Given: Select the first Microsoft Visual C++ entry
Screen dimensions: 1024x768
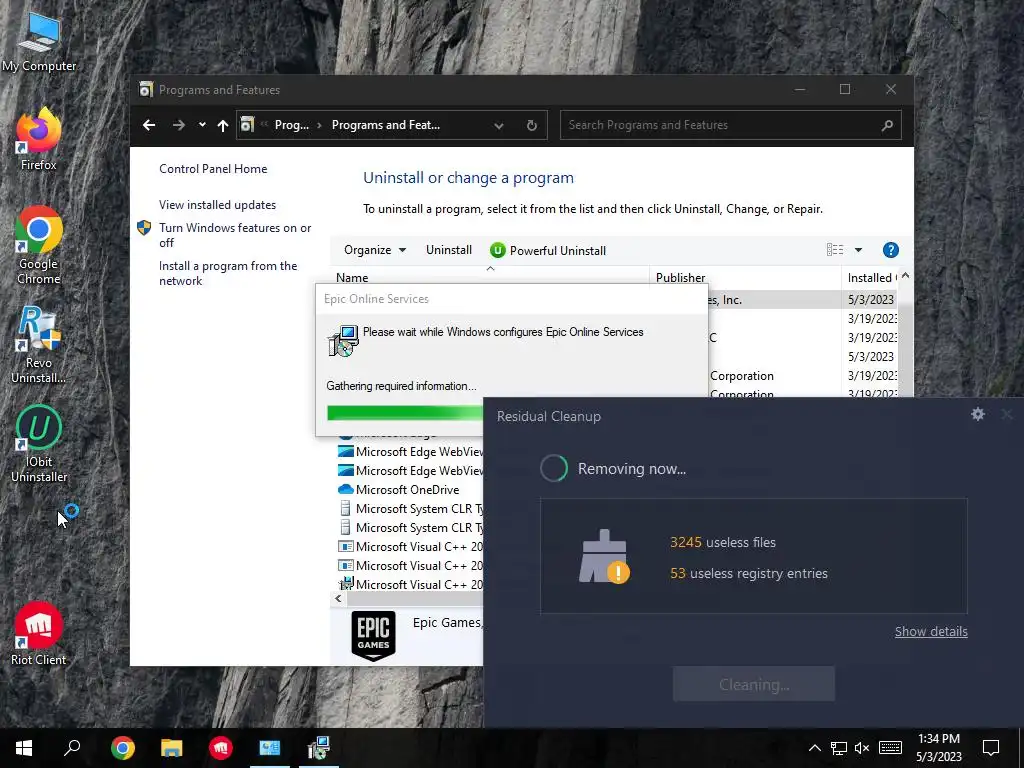Looking at the screenshot, I should click(x=409, y=546).
